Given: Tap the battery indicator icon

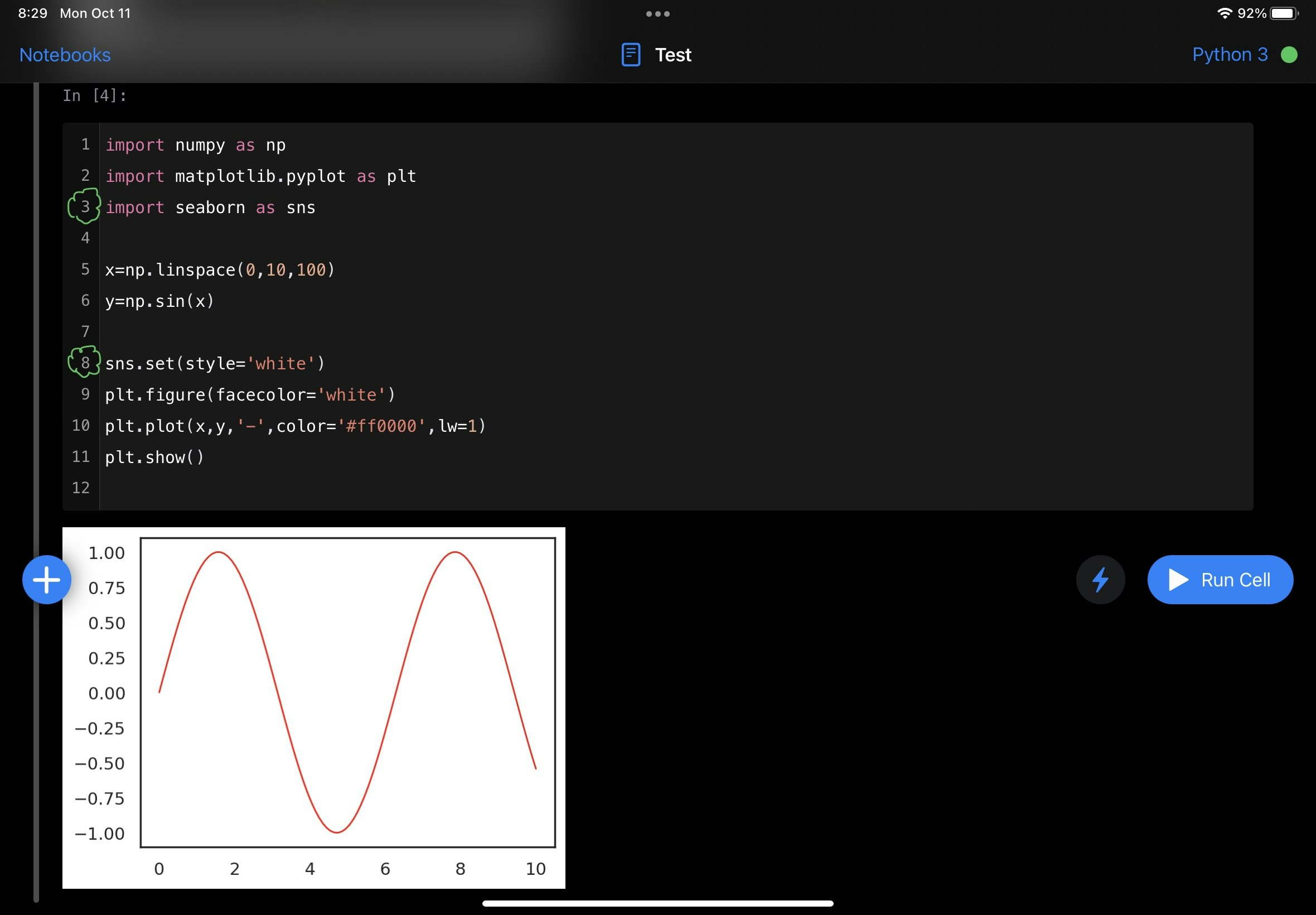Looking at the screenshot, I should click(x=1283, y=13).
